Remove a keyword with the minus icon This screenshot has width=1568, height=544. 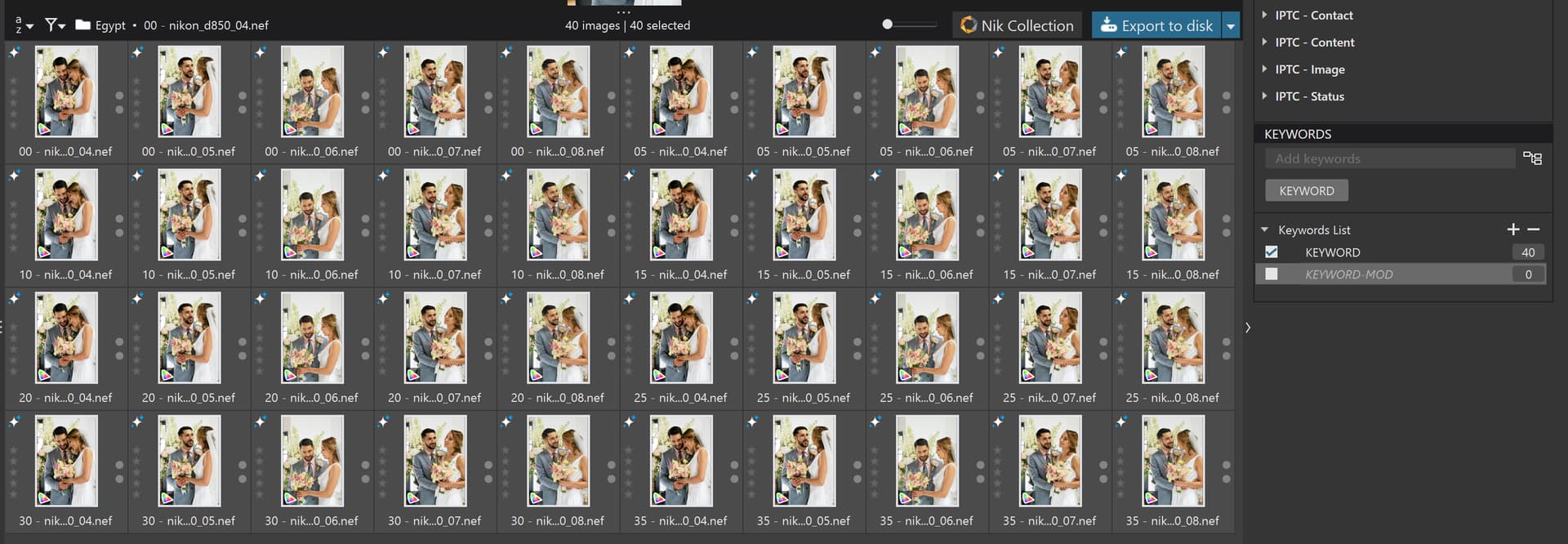tap(1534, 230)
